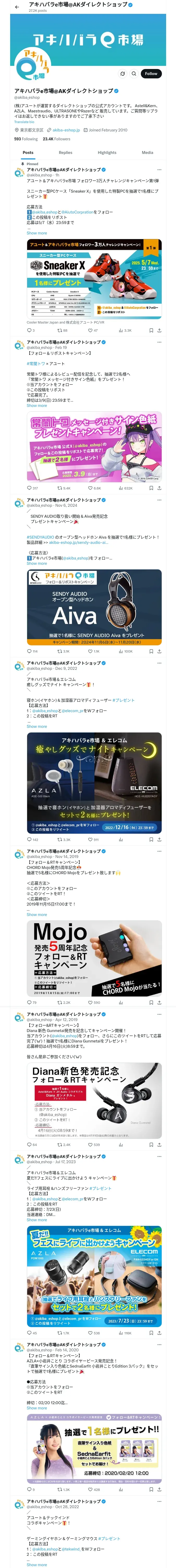Go back using the arrow icon
The image size is (176, 1568).
pyautogui.click(x=17, y=7)
